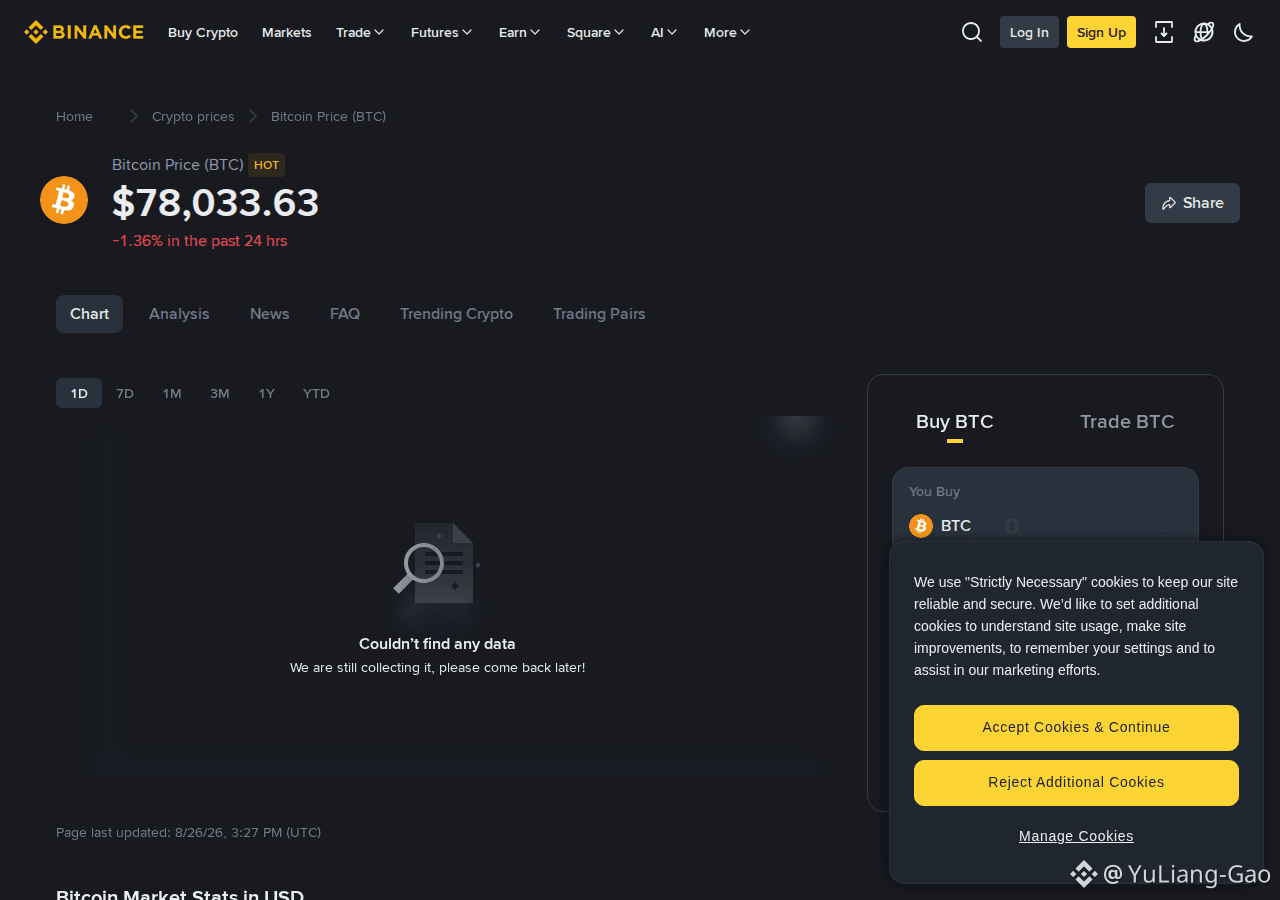Go to Home breadcrumb link
Screen dimensions: 1280x900
pos(74,116)
